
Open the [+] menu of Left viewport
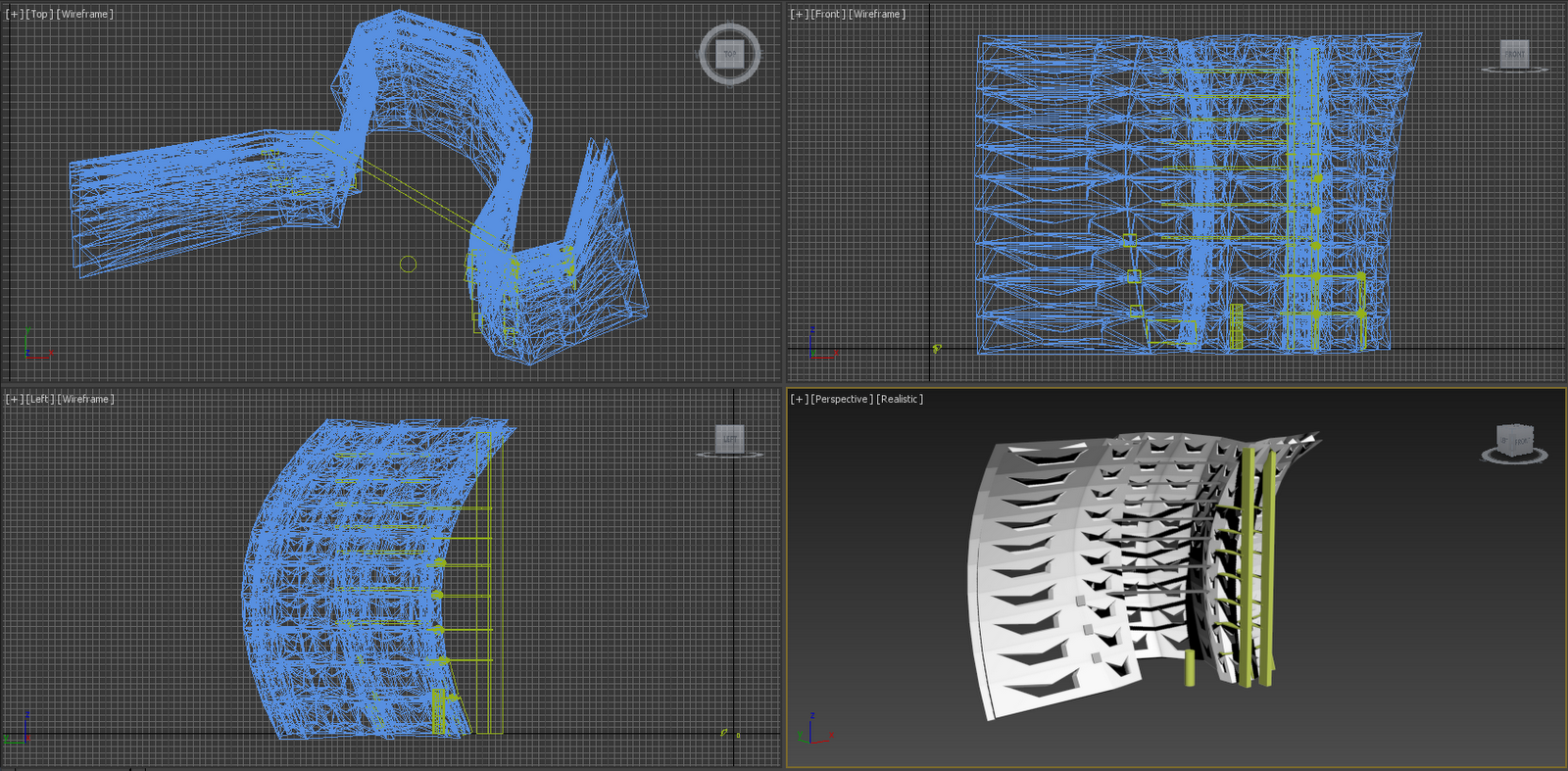coord(14,399)
